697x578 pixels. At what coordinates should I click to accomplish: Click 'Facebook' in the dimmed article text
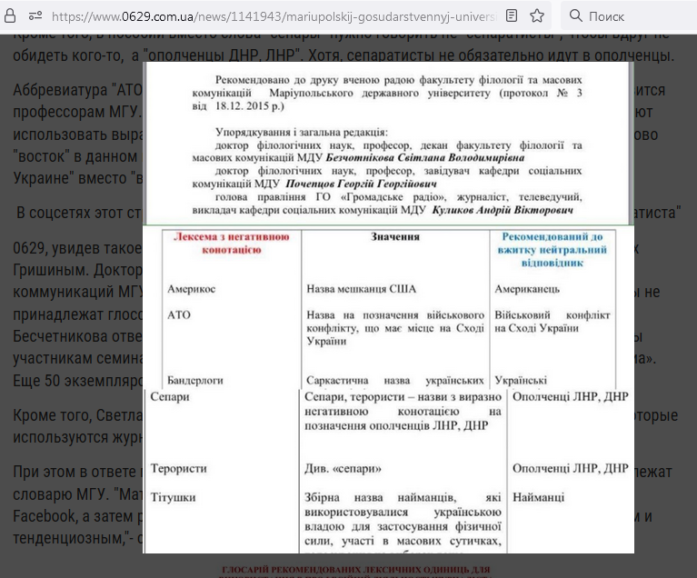[48, 518]
